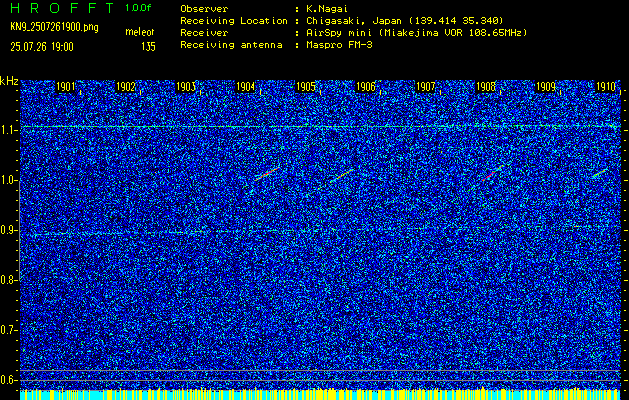Click the Maspro FM-3 antenna name
The image size is (629, 400).
[339, 45]
